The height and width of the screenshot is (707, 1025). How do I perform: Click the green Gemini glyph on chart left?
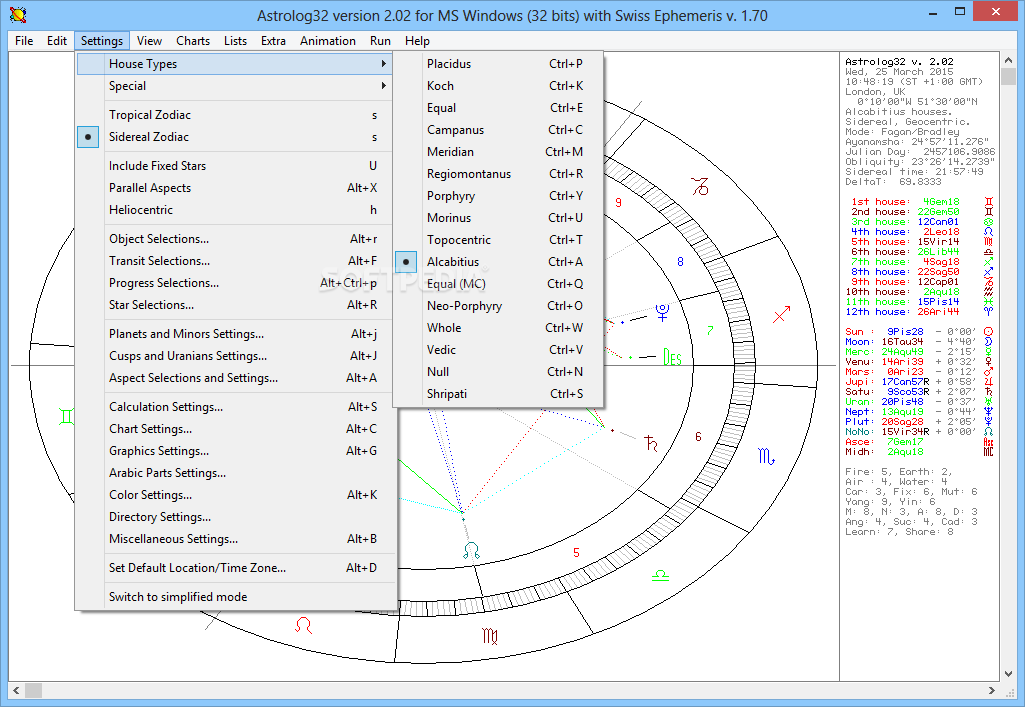[x=67, y=416]
